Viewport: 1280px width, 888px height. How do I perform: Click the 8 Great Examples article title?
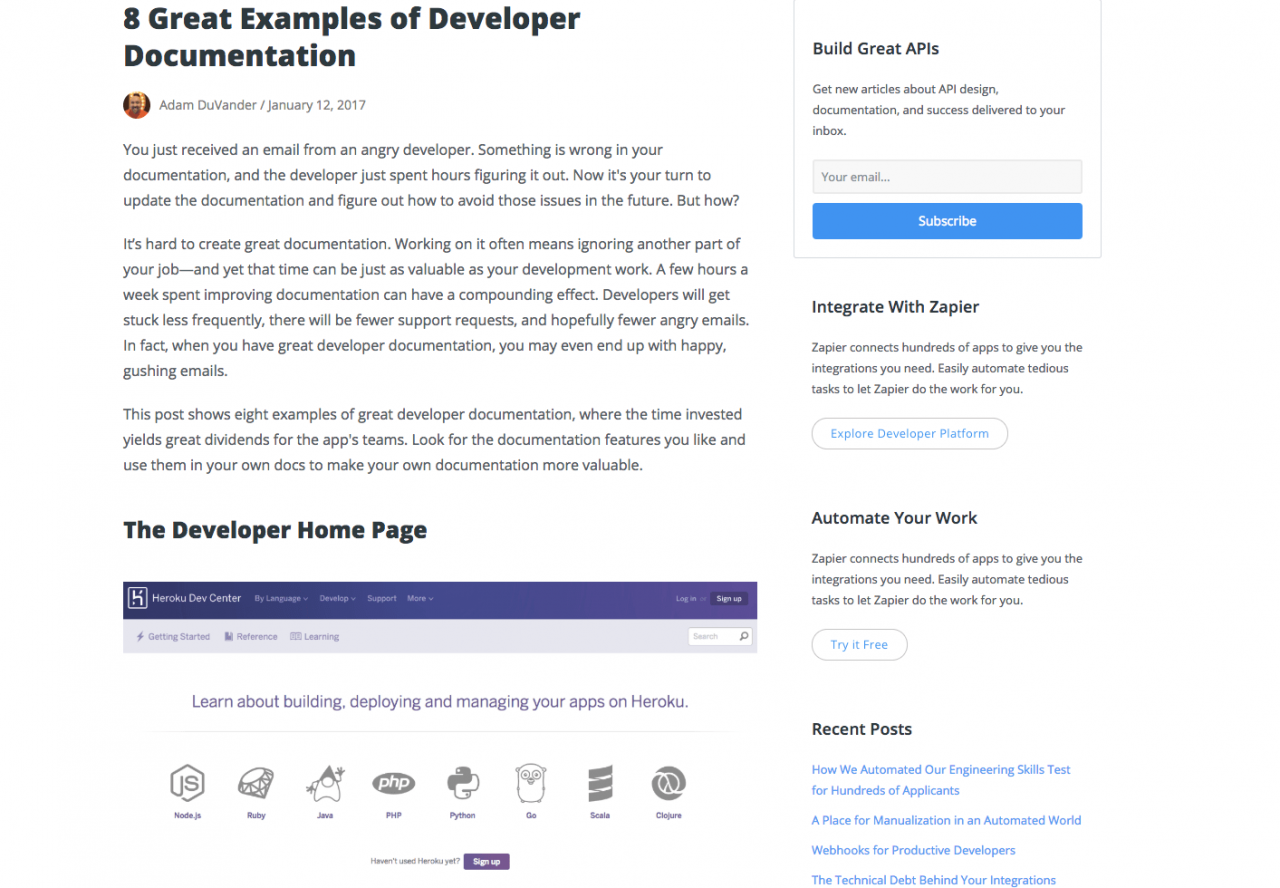pos(351,36)
